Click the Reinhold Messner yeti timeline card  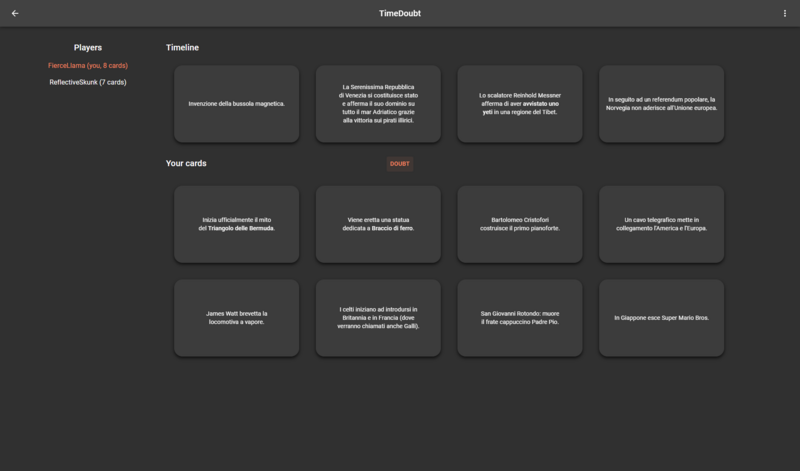(x=520, y=104)
